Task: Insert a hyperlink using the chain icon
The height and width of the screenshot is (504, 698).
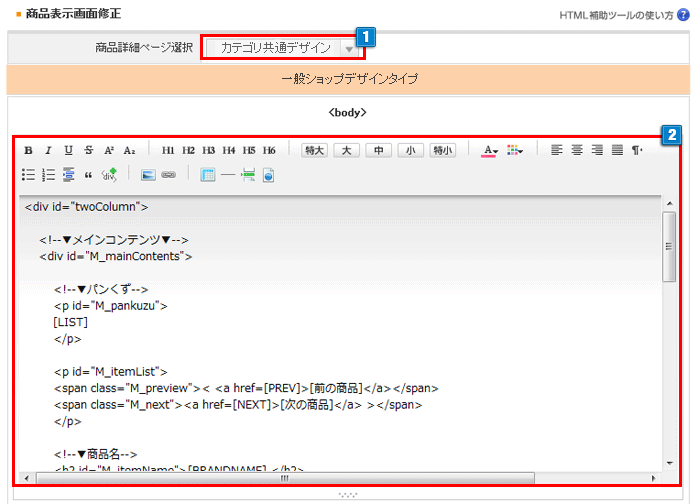Action: [168, 174]
